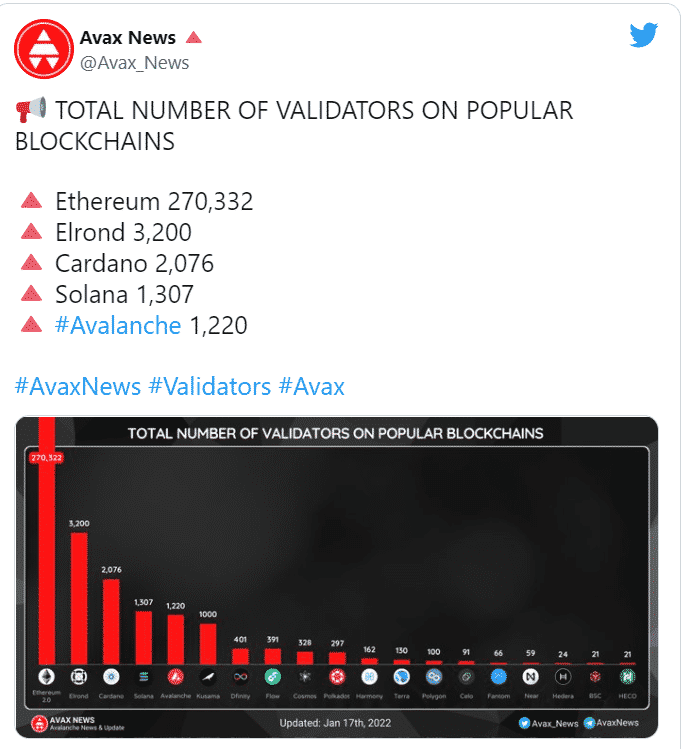
Task: Click the HECO coin icon
Action: 627,676
